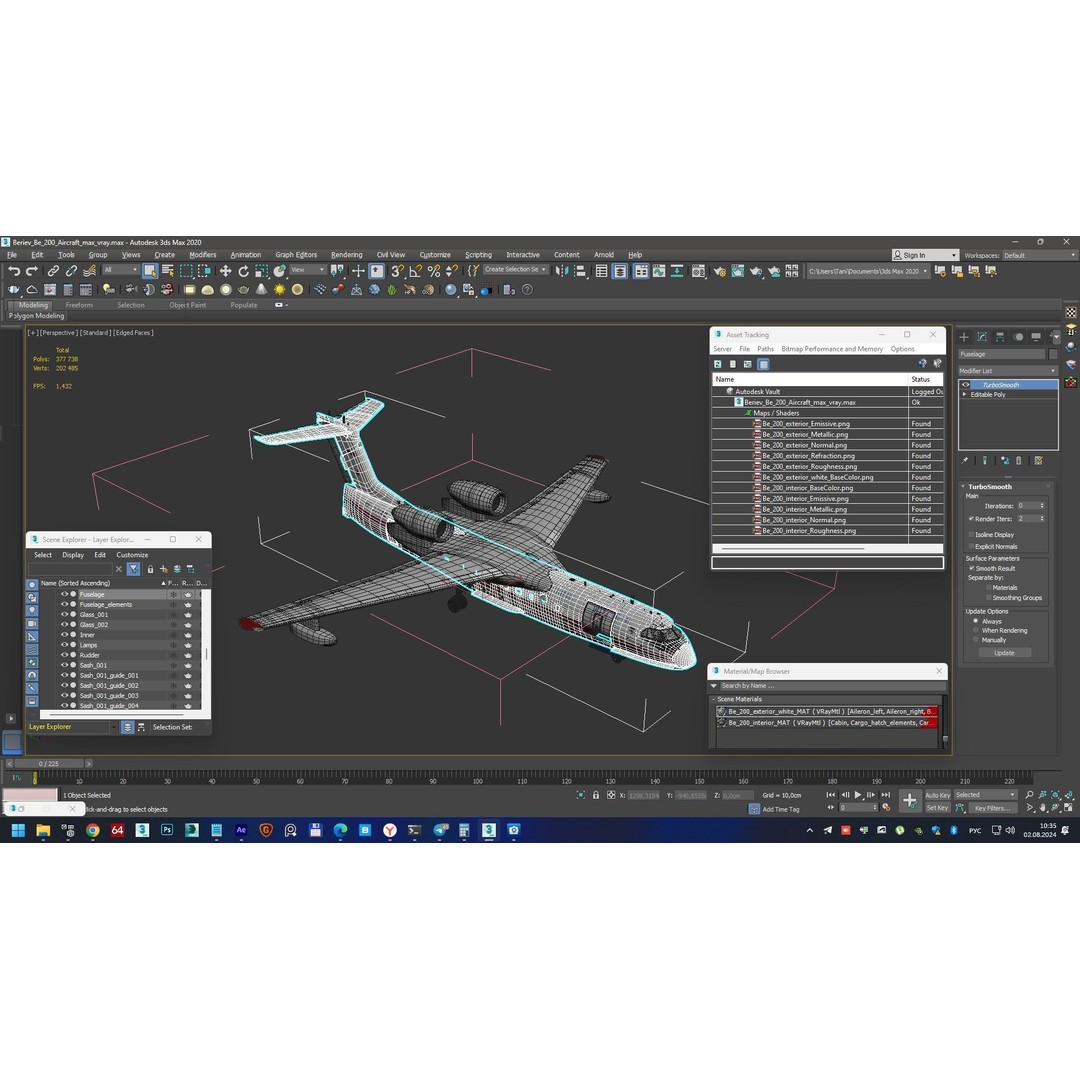Open Customize menu in Scene Explorer
The width and height of the screenshot is (1080, 1080).
click(132, 555)
